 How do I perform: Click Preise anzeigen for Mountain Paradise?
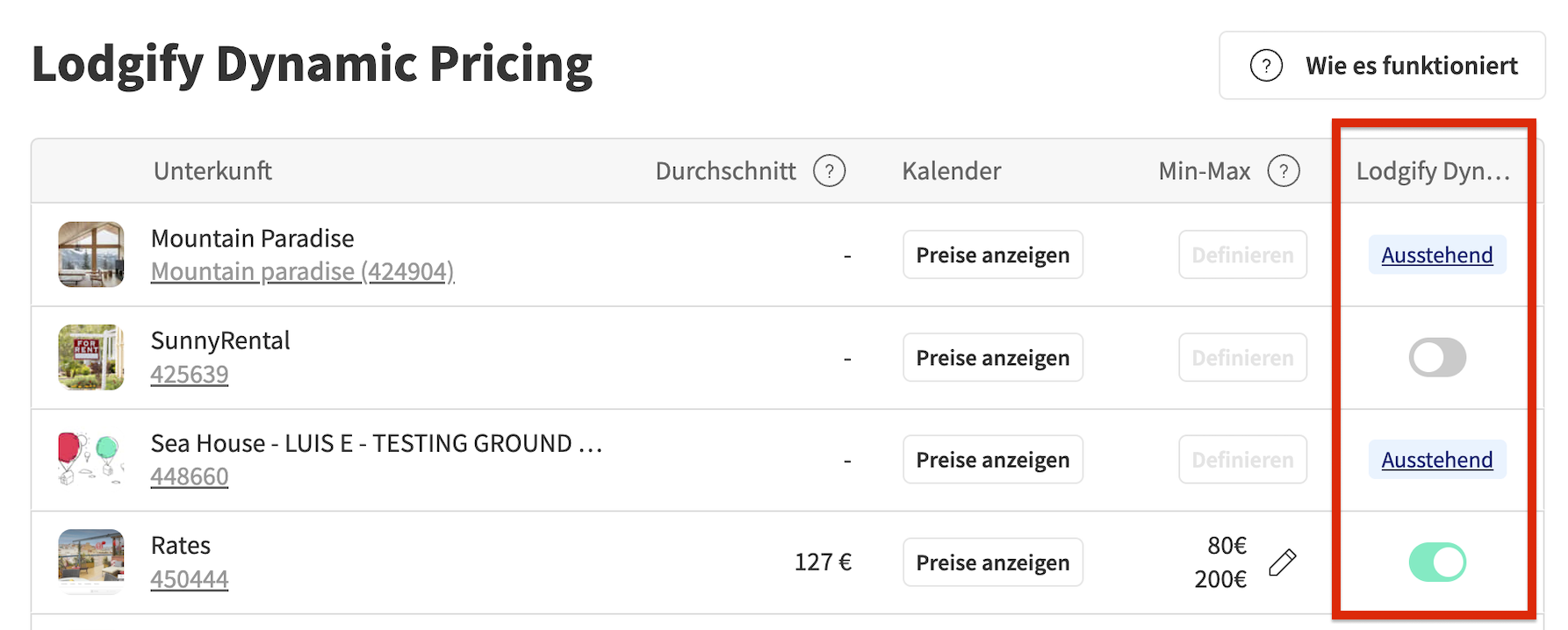(993, 255)
